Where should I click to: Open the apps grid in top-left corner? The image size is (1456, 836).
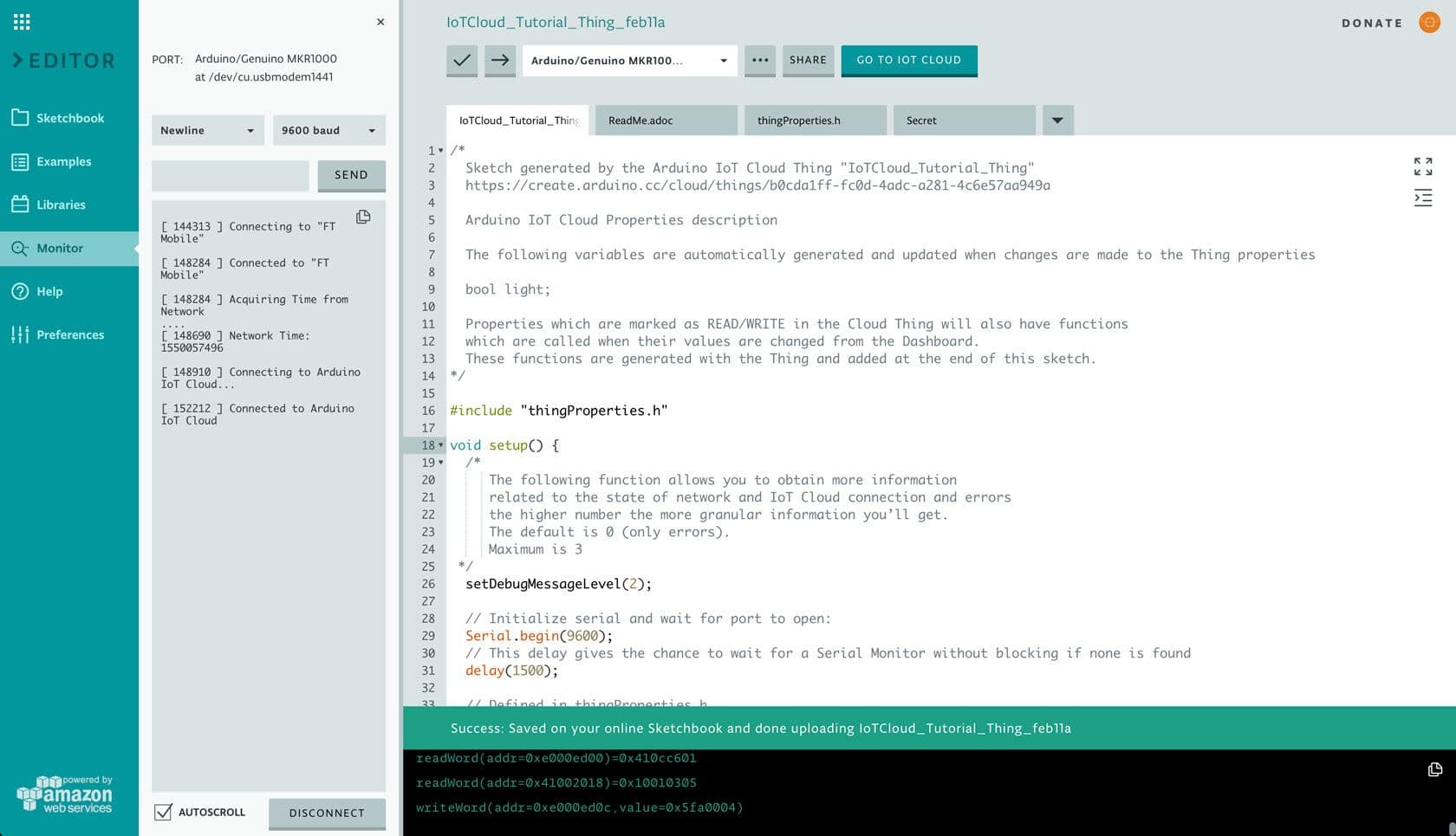[x=21, y=21]
